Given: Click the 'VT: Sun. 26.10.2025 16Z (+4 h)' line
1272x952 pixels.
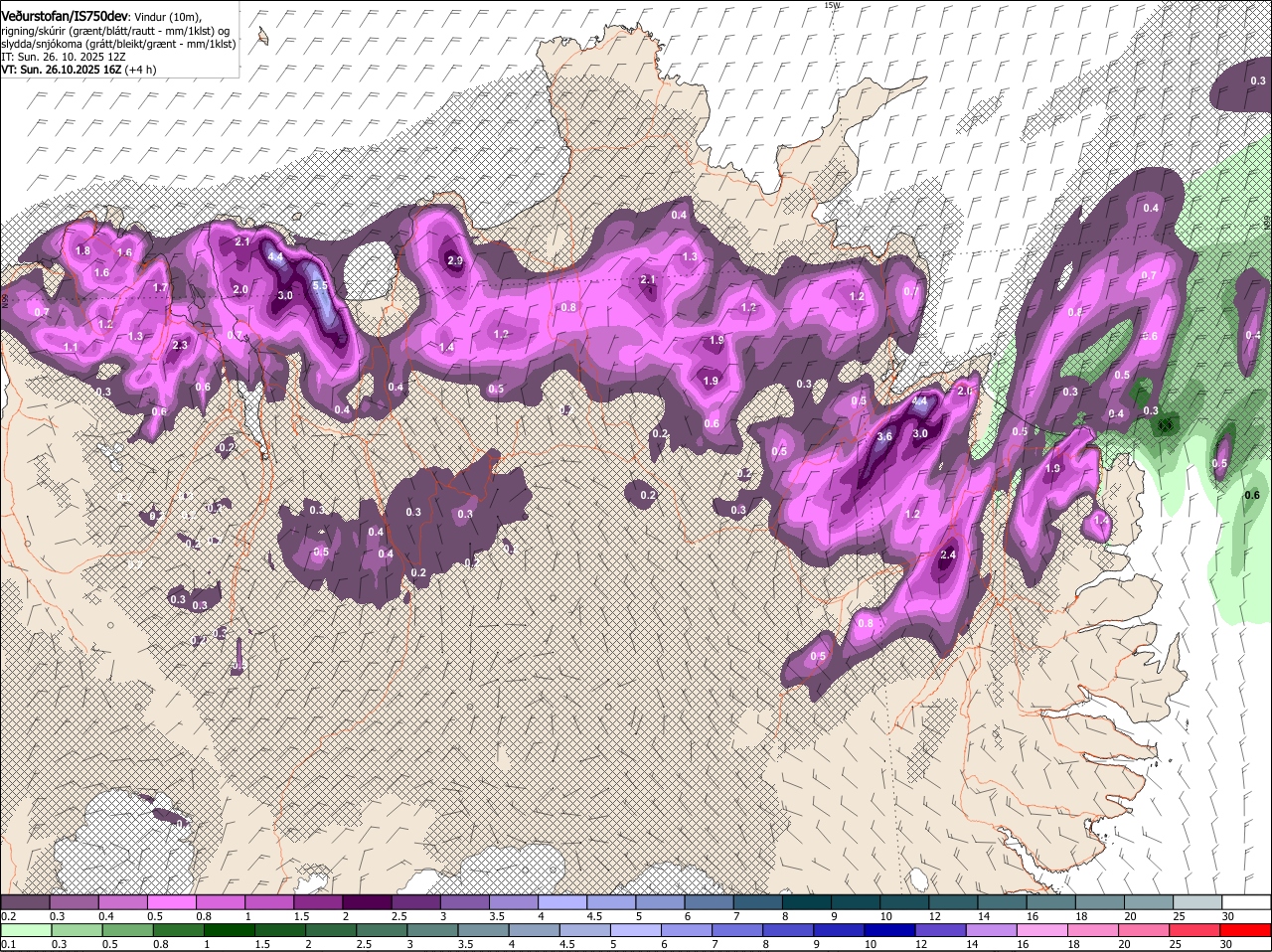Looking at the screenshot, I should (79, 70).
